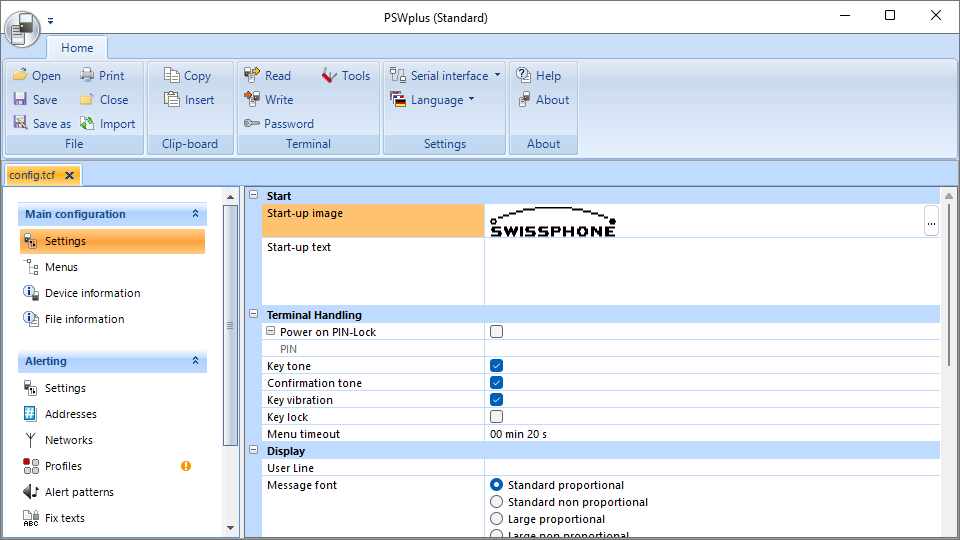This screenshot has height=540, width=960.
Task: Click the Write to terminal icon
Action: point(252,100)
